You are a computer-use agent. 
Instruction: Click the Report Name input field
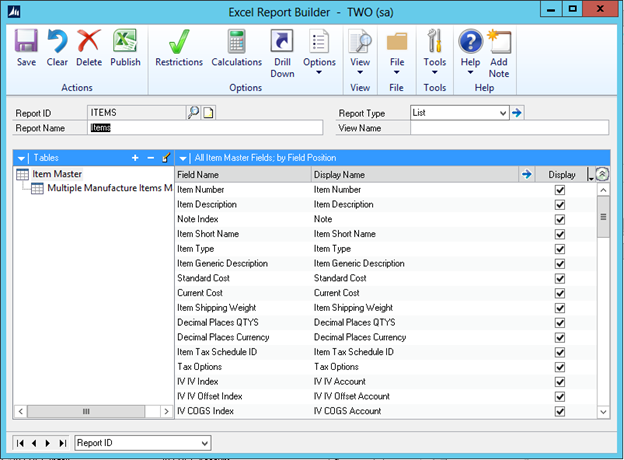tap(205, 128)
